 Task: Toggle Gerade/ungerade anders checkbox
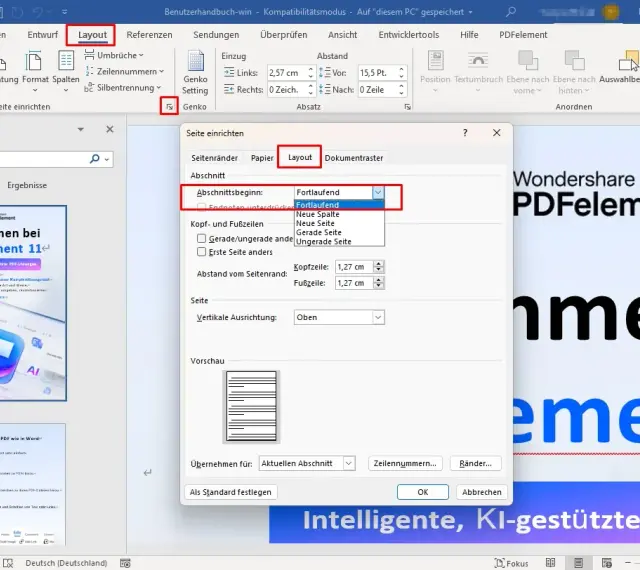(201, 238)
